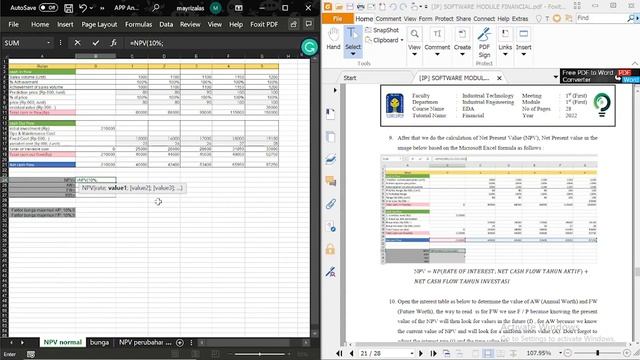Click the green Grammarly icon

tap(309, 47)
